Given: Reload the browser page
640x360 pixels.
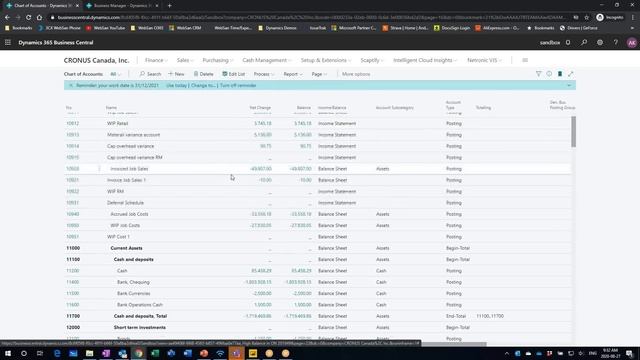Looking at the screenshot, I should click(28, 18).
